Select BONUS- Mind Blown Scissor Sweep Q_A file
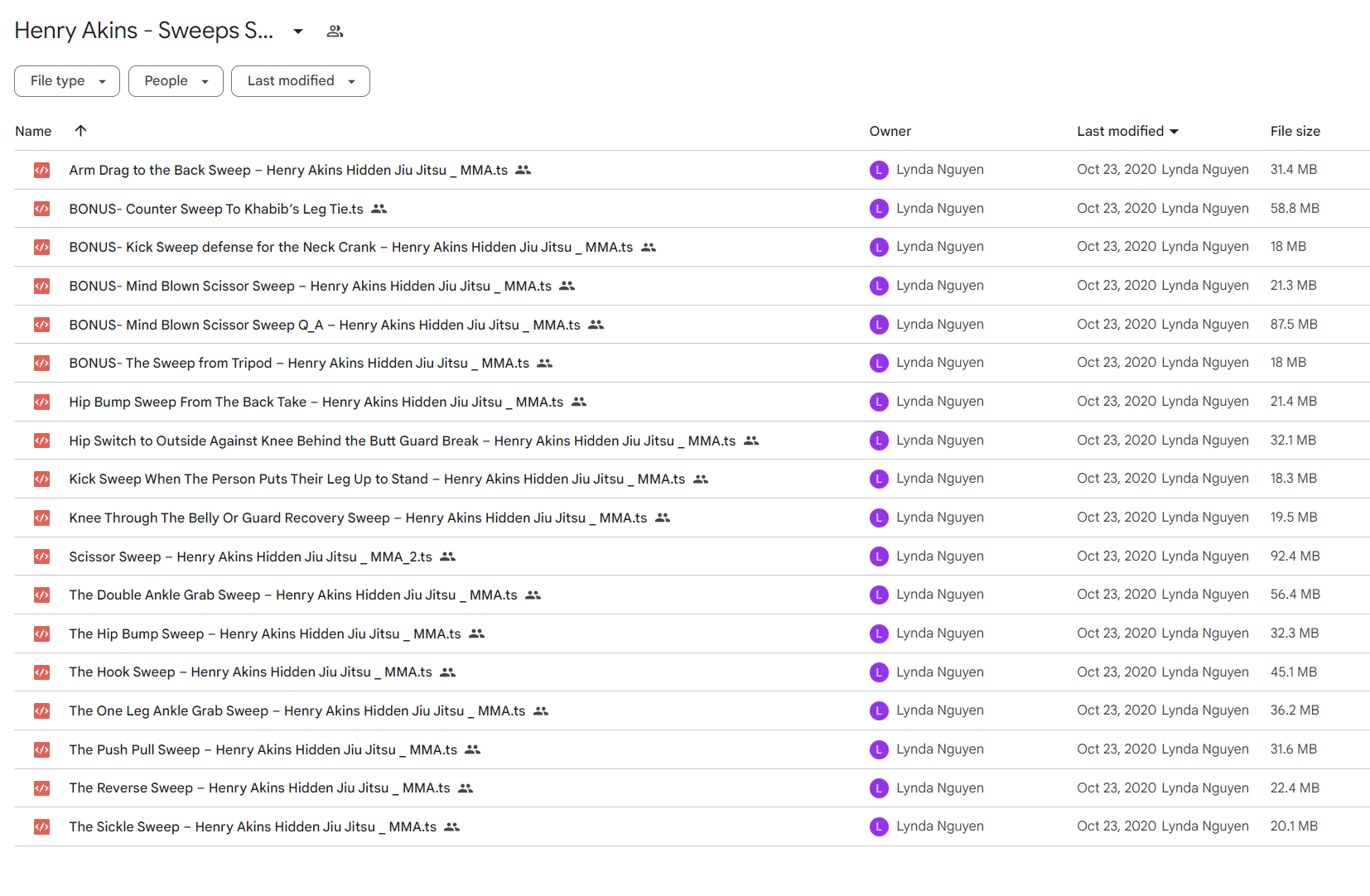 pyautogui.click(x=325, y=325)
